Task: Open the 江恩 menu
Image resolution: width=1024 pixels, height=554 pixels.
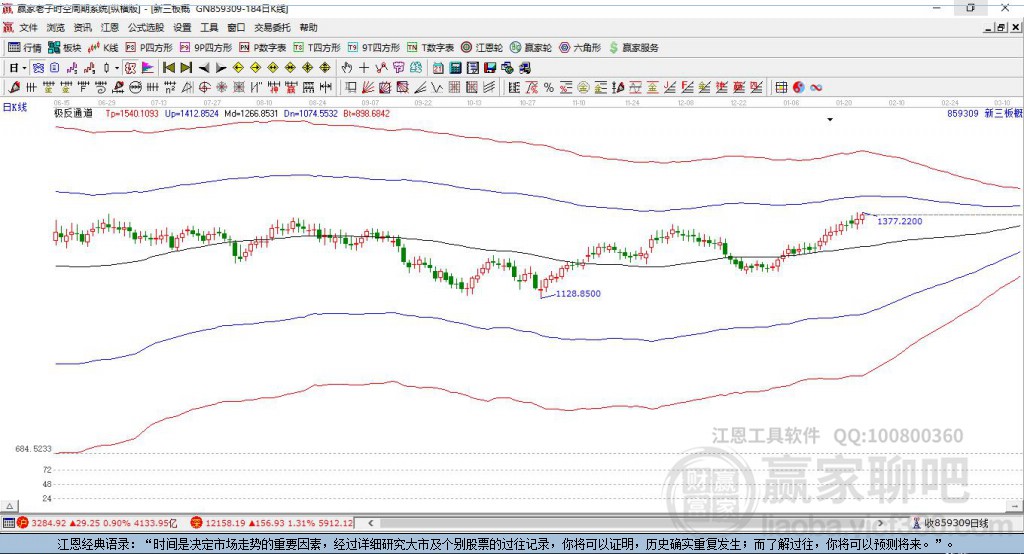Action: pos(110,27)
